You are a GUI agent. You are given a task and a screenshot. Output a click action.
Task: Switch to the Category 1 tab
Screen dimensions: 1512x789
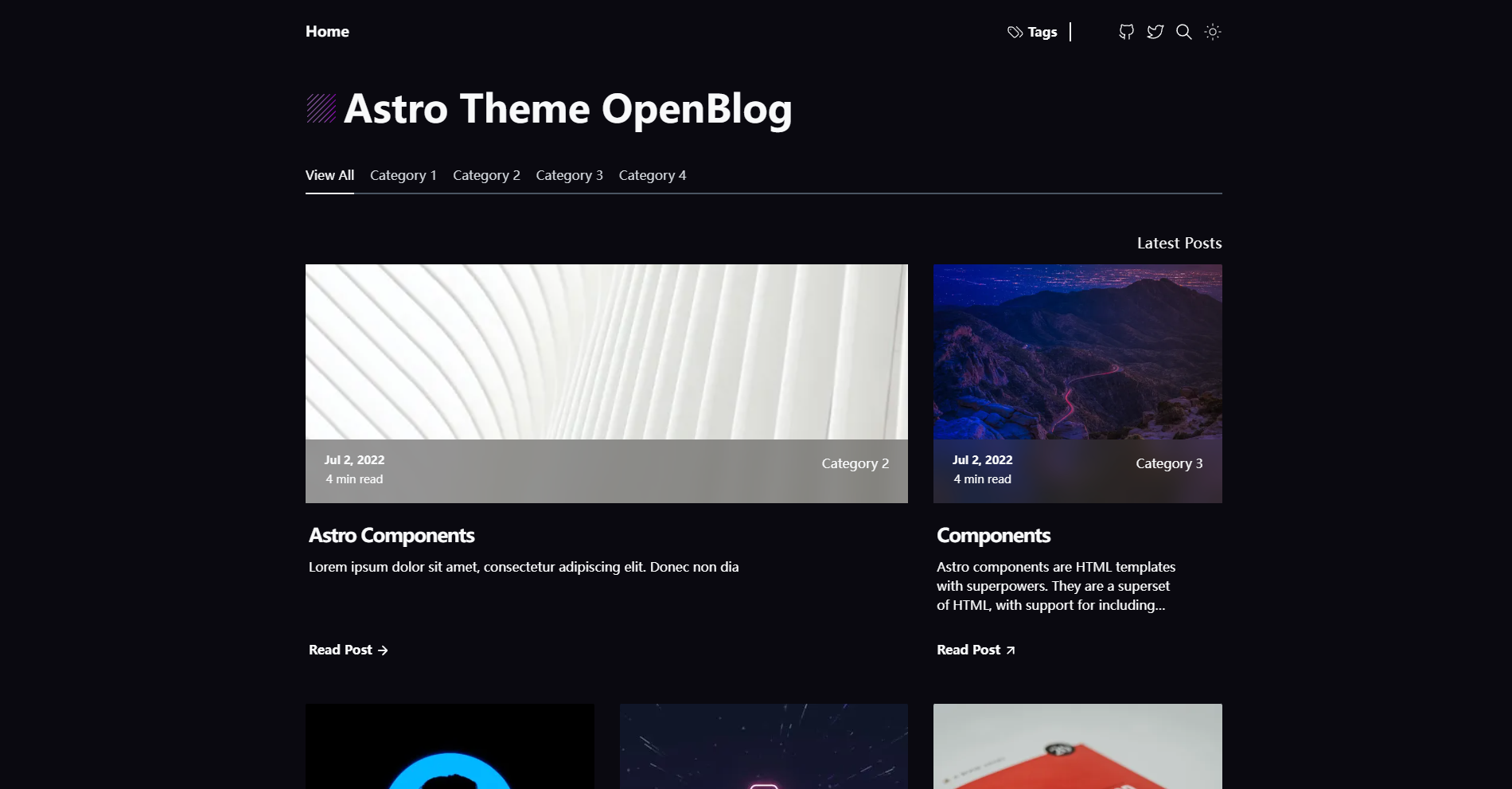click(x=403, y=175)
